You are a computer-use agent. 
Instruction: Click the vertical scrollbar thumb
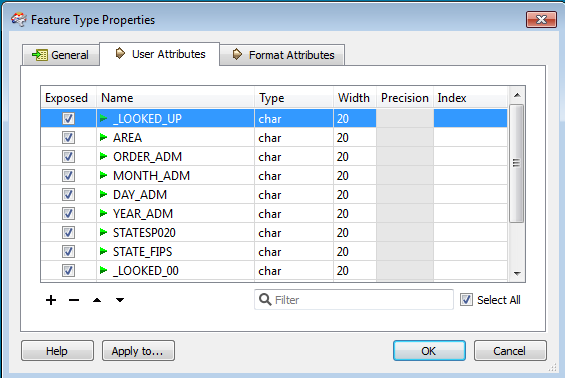517,163
